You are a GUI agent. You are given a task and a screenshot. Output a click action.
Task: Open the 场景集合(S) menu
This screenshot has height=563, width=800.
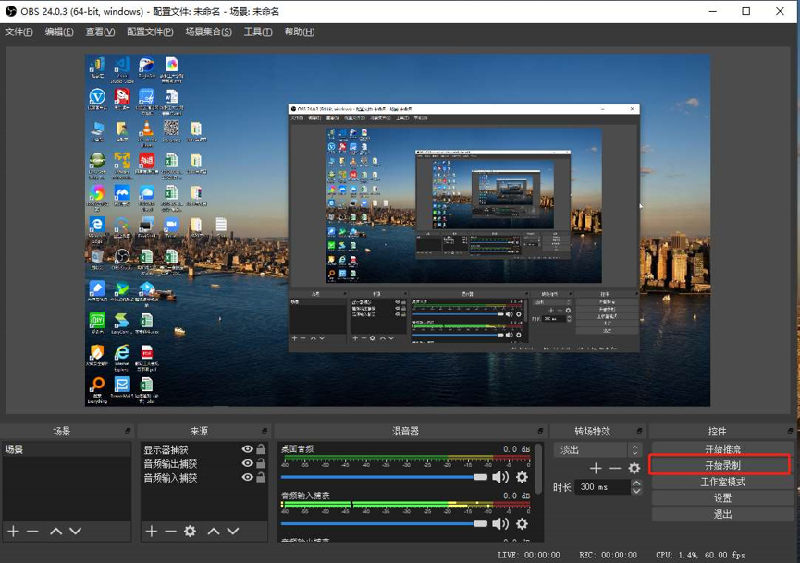(208, 32)
